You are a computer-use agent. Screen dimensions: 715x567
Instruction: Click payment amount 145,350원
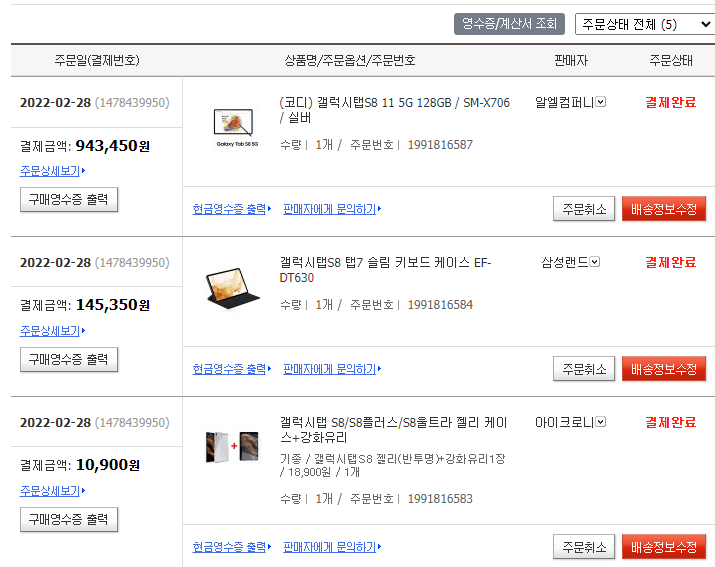tap(113, 305)
